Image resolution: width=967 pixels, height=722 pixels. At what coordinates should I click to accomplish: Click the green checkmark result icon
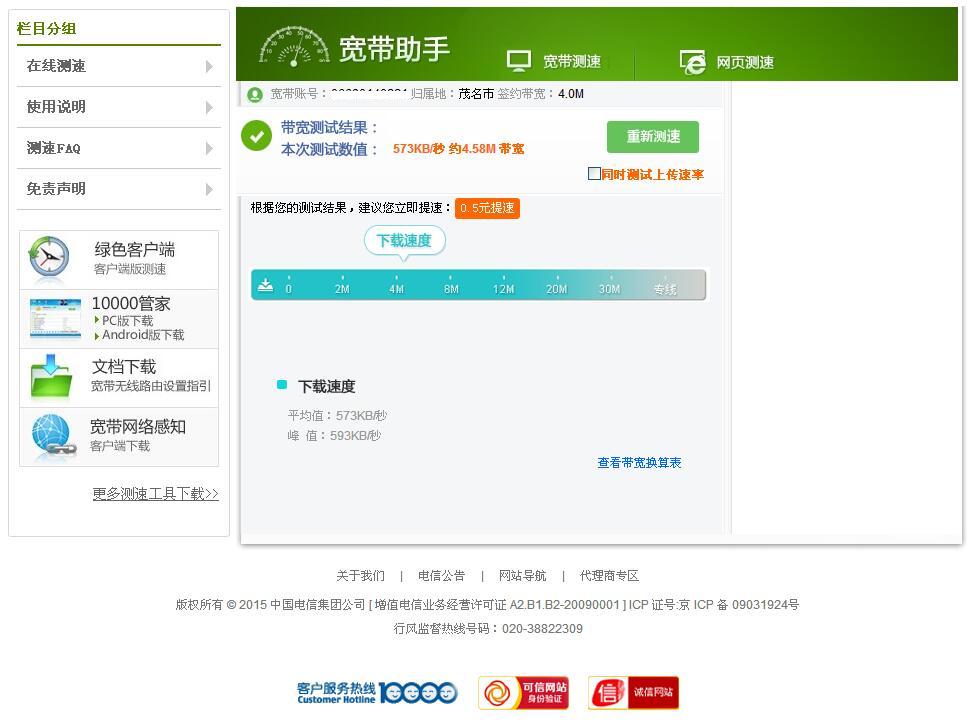(256, 136)
